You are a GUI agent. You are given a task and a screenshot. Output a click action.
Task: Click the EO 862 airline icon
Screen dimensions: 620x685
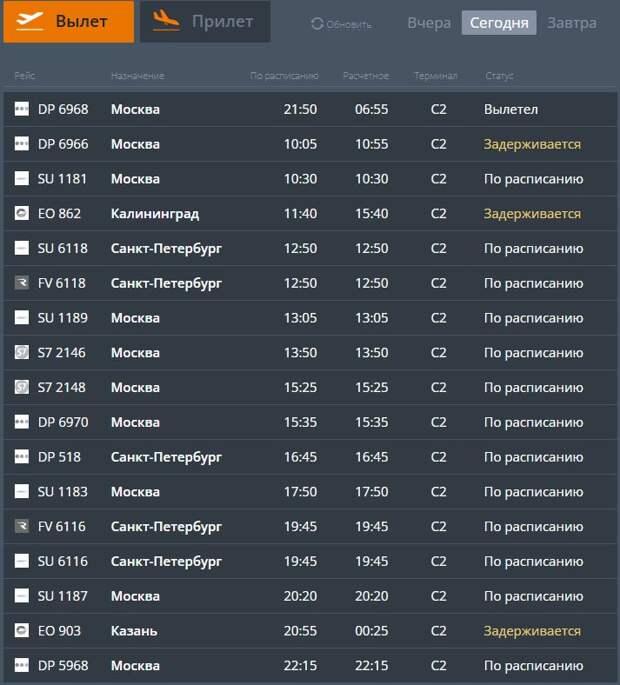click(22, 213)
